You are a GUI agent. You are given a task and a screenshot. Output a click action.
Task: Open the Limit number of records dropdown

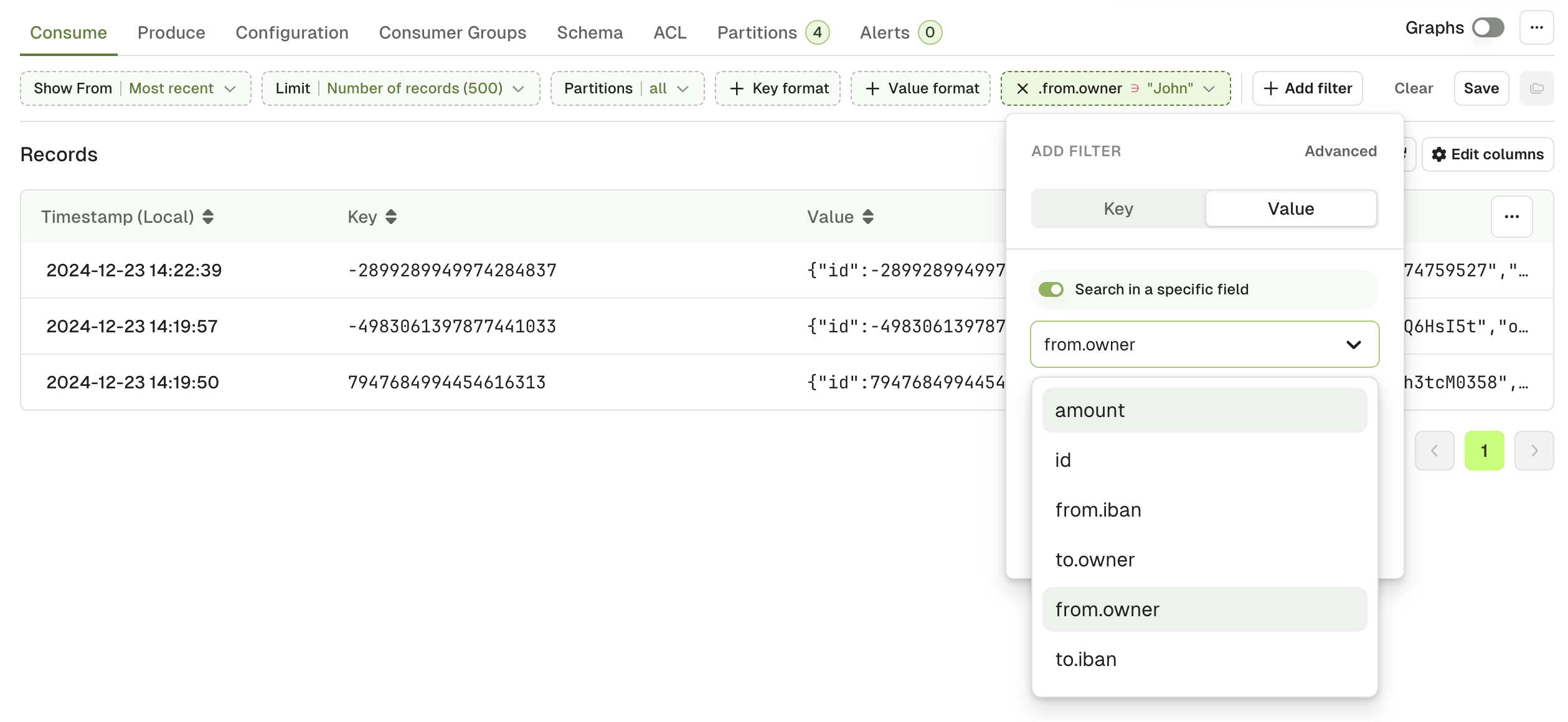tap(400, 88)
